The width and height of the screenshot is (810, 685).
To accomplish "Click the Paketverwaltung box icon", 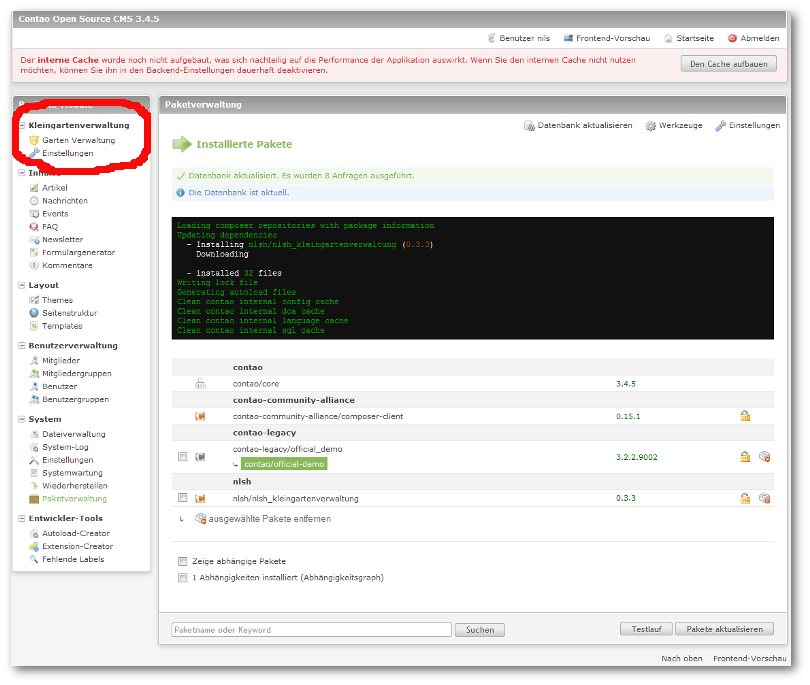I will [x=34, y=499].
